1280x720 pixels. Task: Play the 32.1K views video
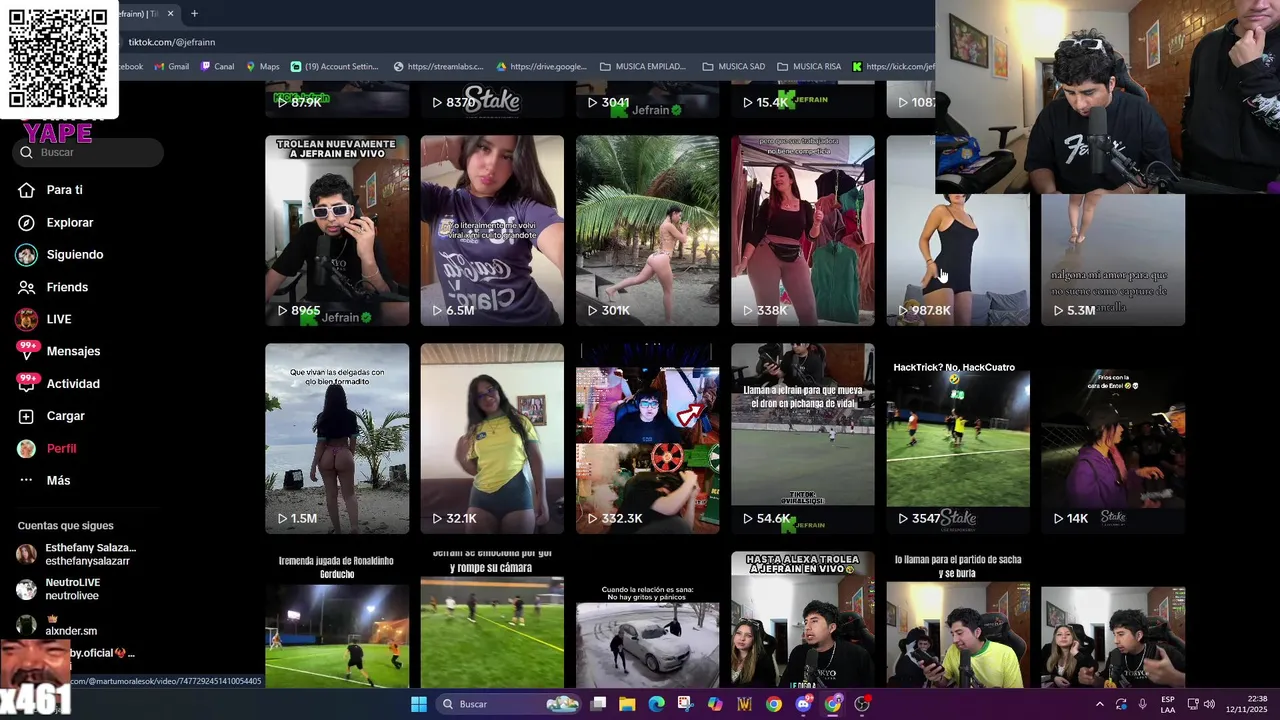pos(492,439)
